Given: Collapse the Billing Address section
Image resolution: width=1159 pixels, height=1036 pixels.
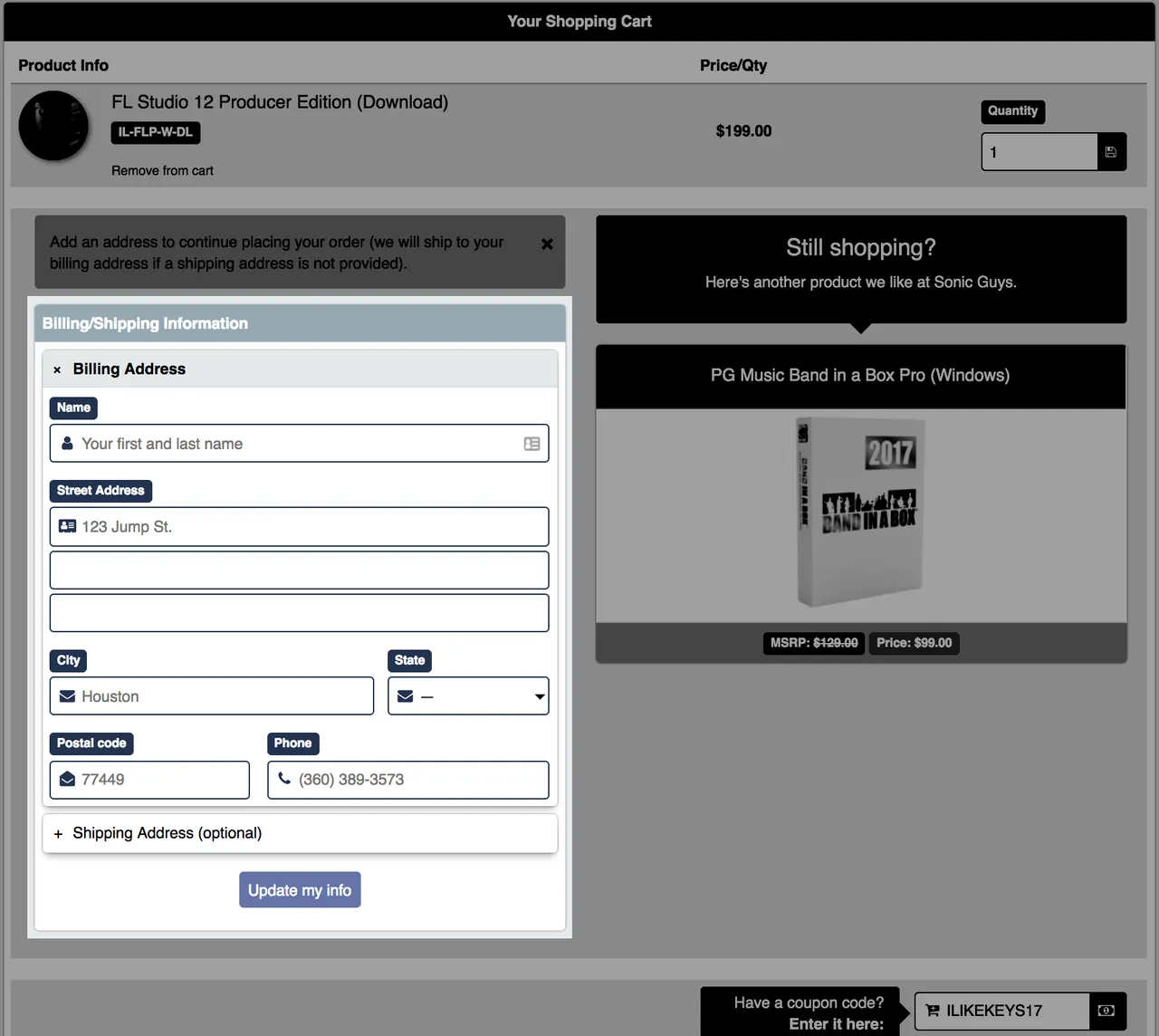Looking at the screenshot, I should (300, 369).
